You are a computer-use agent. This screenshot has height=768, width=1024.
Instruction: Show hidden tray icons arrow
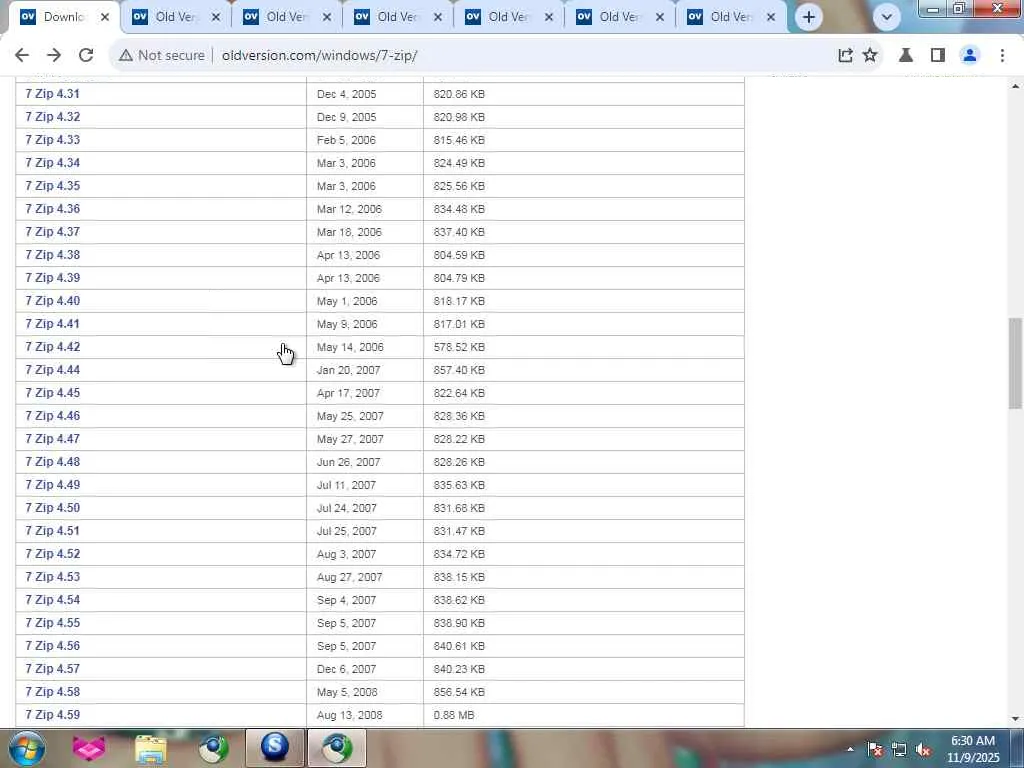point(850,749)
